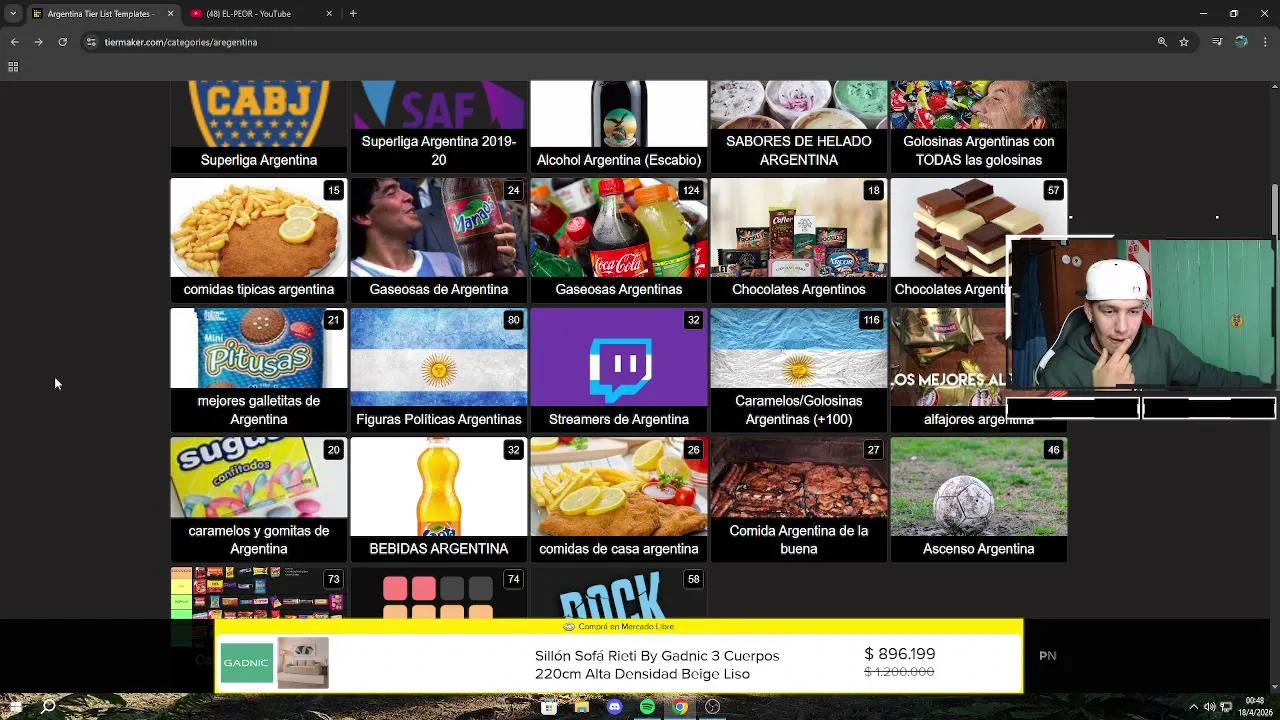Open Spotify from taskbar

click(x=647, y=707)
